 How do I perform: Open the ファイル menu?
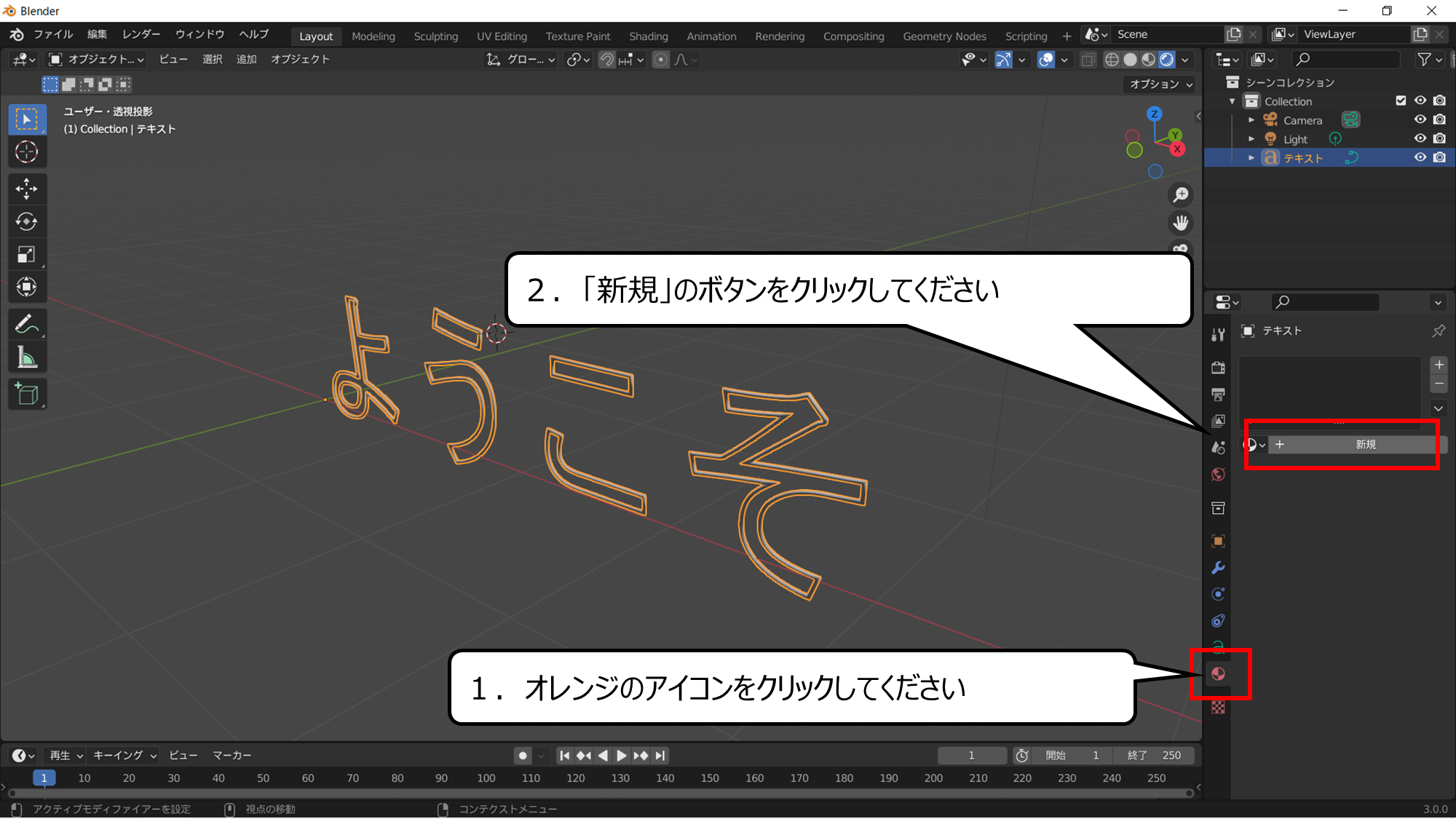coord(53,34)
